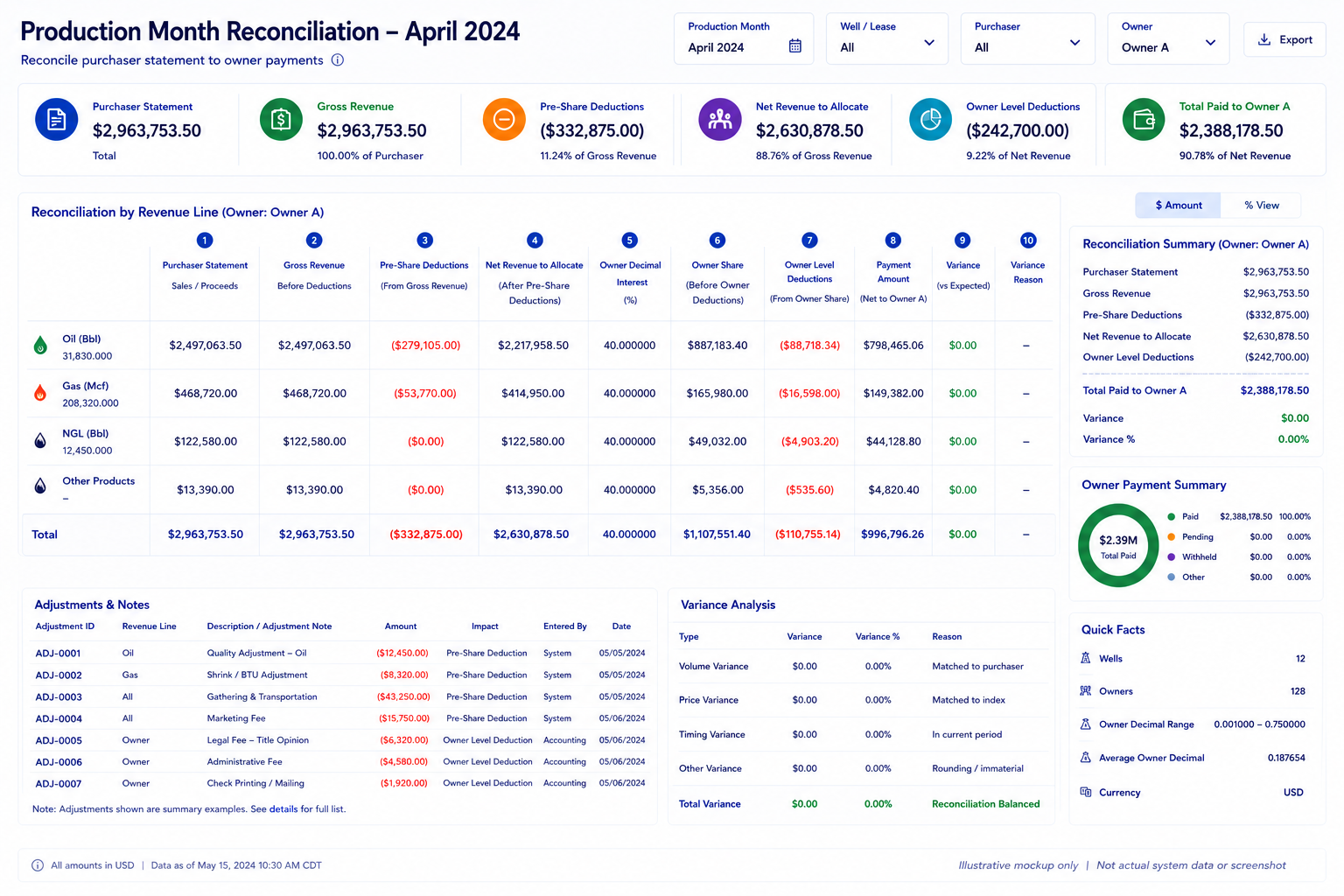Click the green Paid legend swatch
Image resolution: width=1344 pixels, height=896 pixels.
[x=1171, y=517]
